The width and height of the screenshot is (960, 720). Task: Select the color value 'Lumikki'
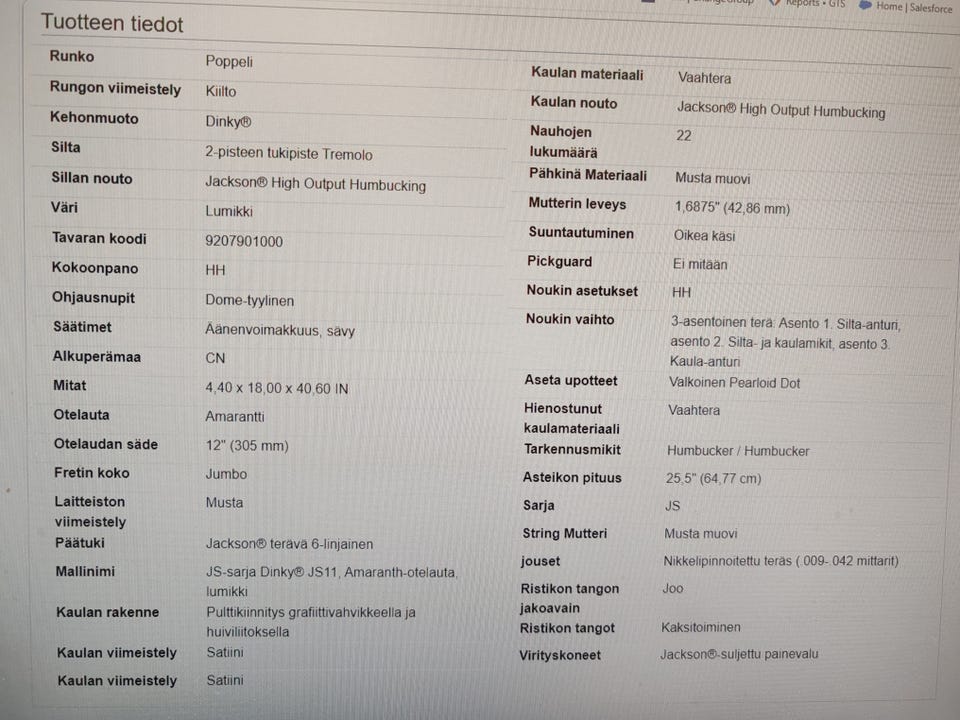coord(229,211)
